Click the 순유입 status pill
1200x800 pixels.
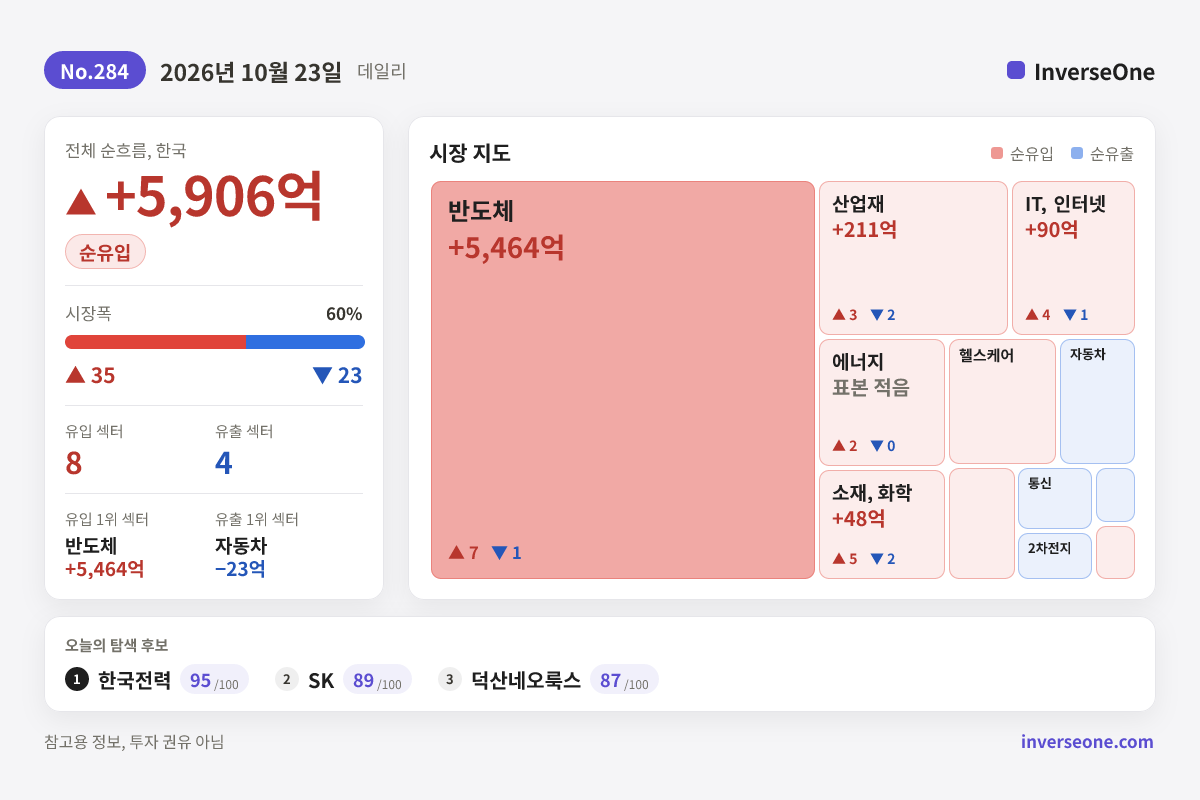coord(105,252)
